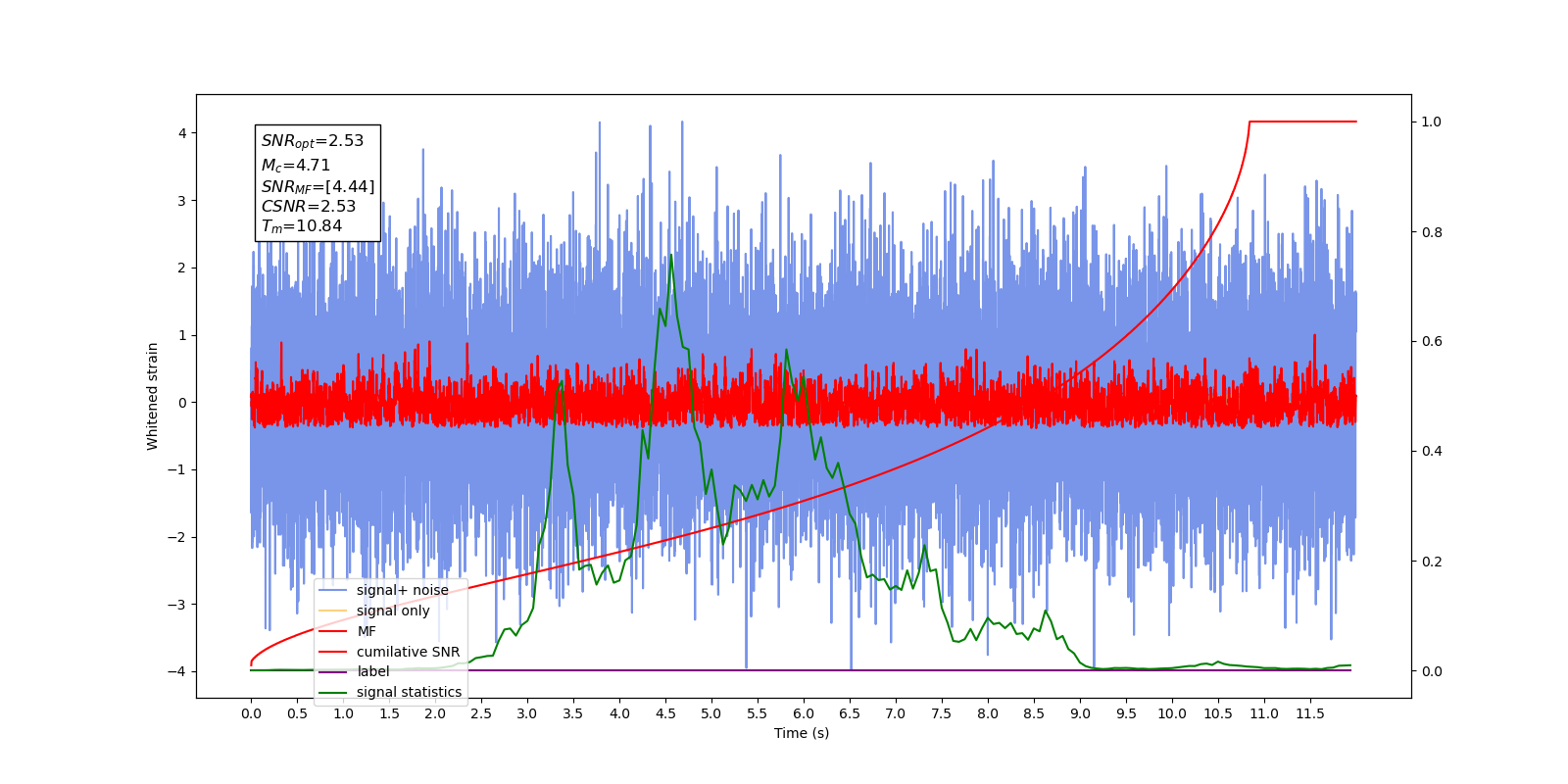Screen dimensions: 1568x784
Task: Click the x-axis tick label 7.5
Action: [x=942, y=713]
